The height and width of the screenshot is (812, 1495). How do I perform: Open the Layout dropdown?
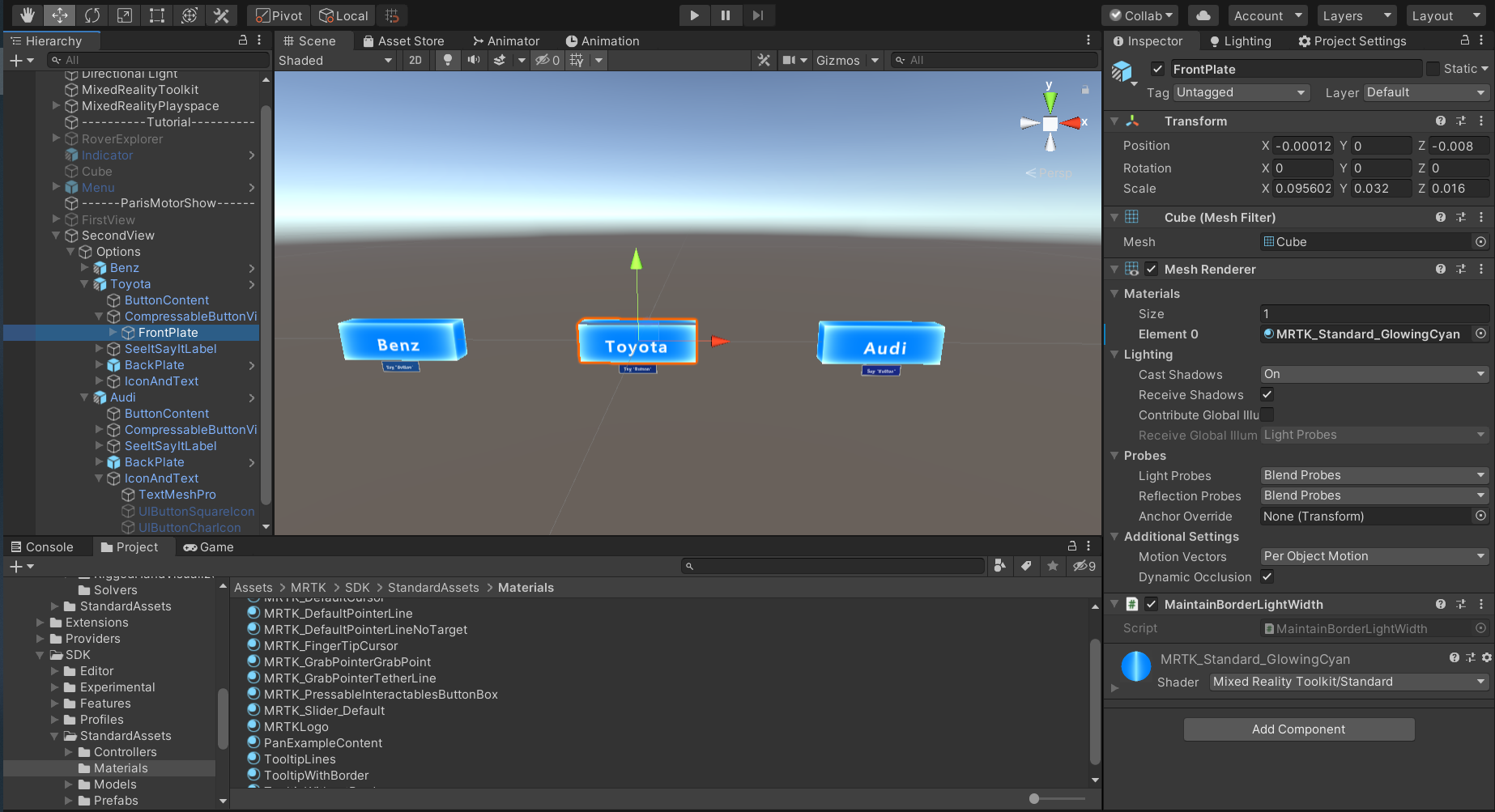pos(1446,15)
